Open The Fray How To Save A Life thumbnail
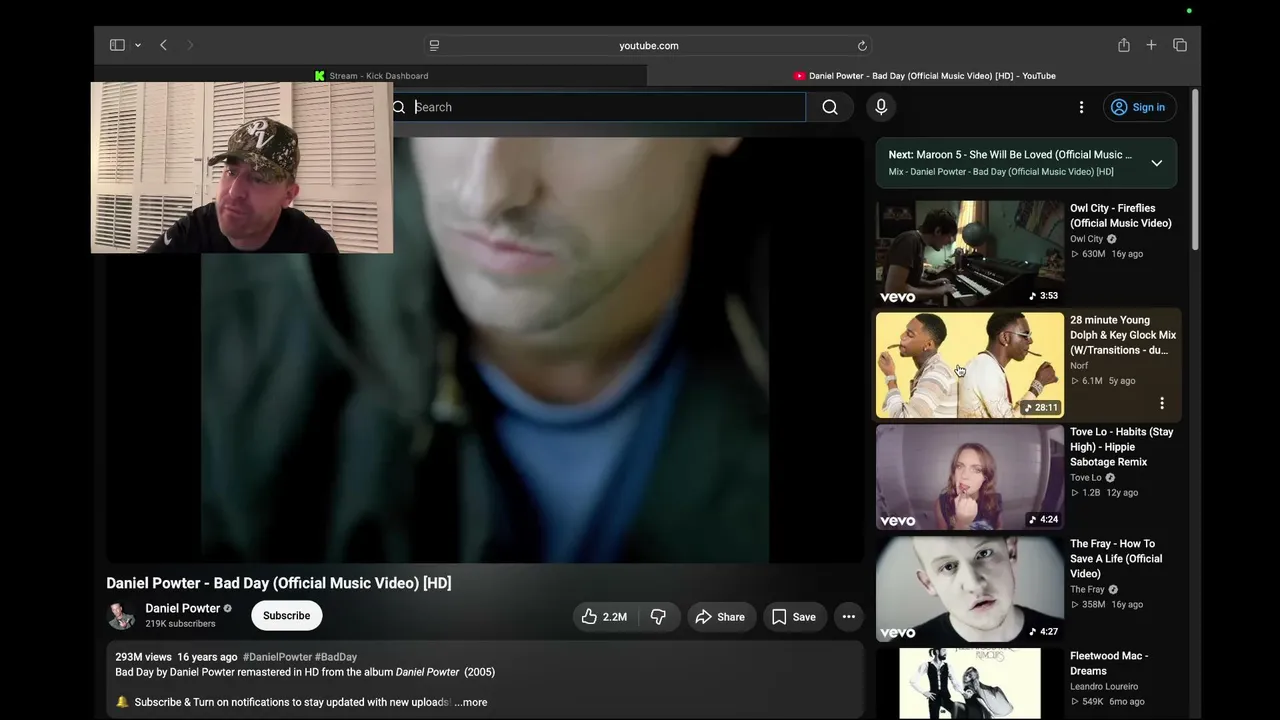The image size is (1280, 720). [970, 589]
